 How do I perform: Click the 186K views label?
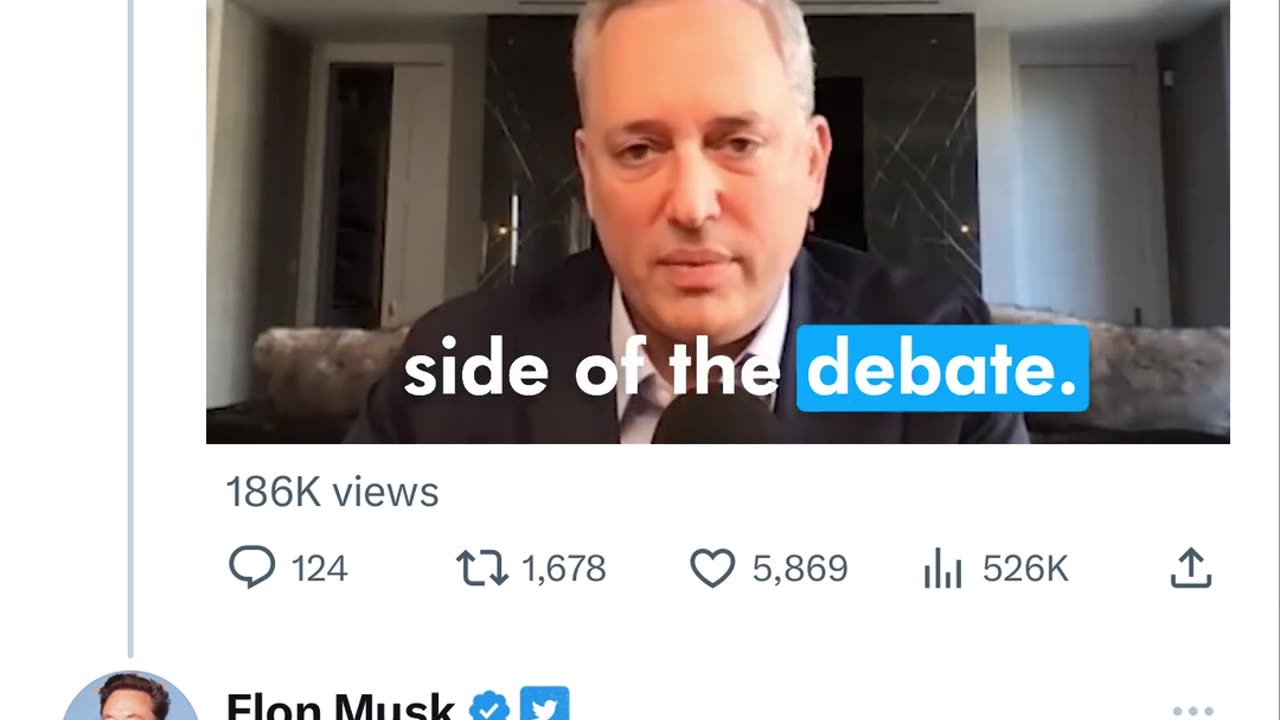click(332, 492)
